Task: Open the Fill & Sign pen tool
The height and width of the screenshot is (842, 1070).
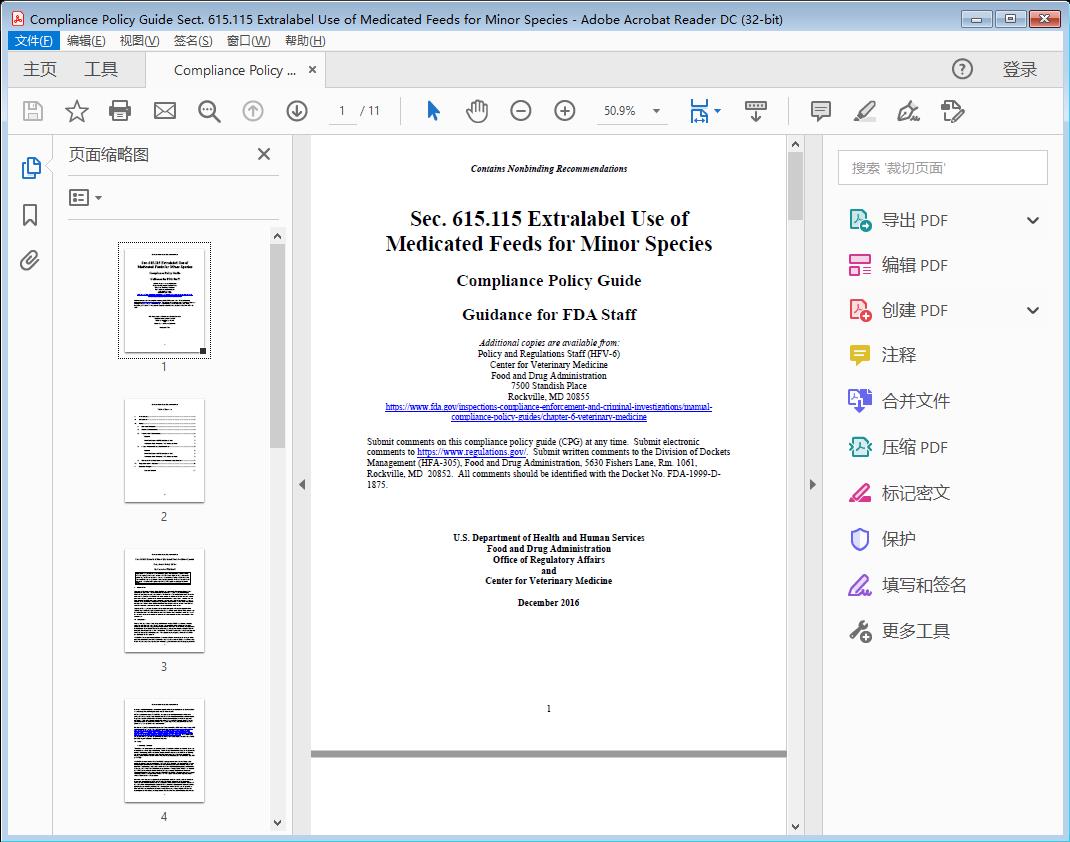Action: pos(908,111)
